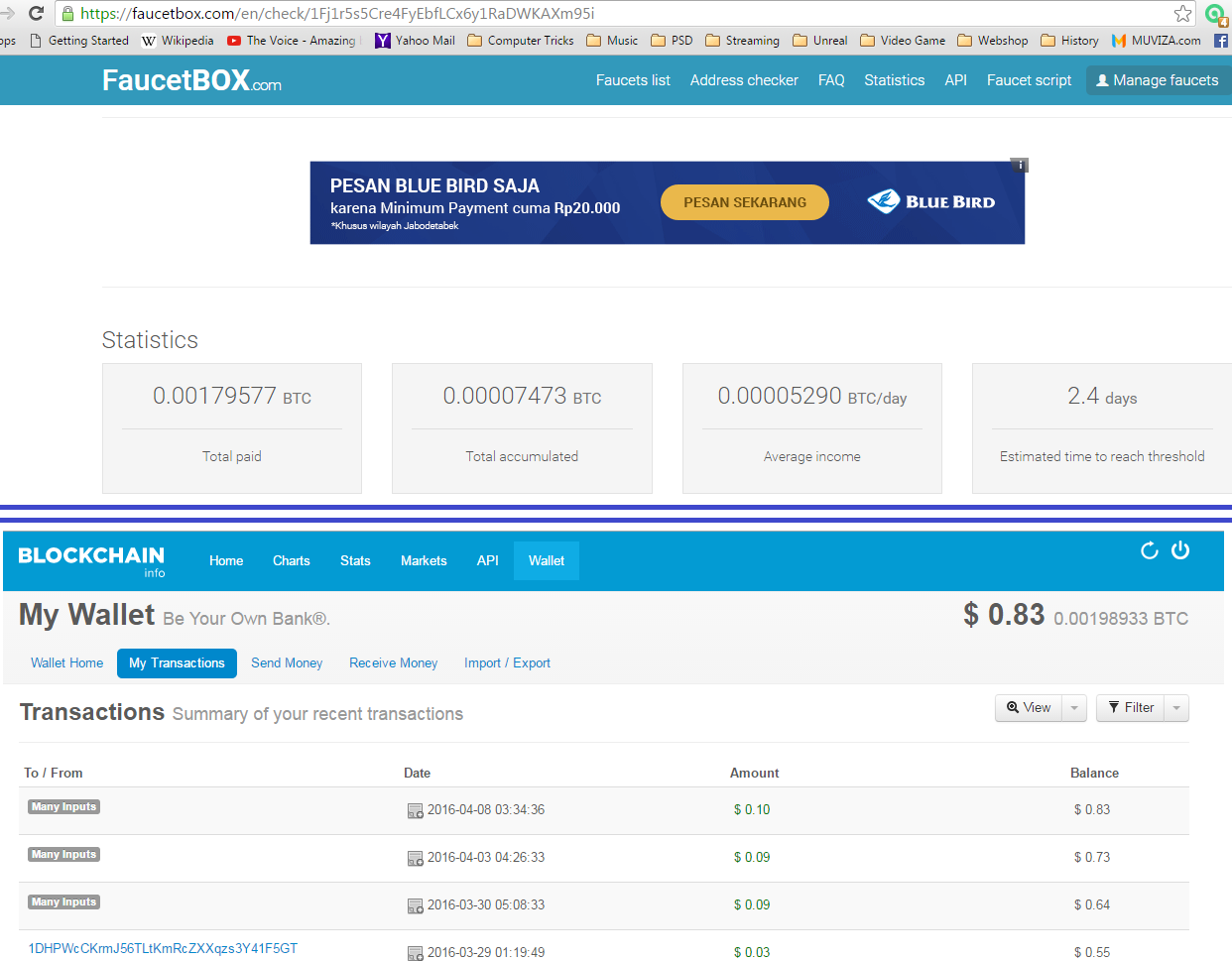Open the Getting Started bookmark

[x=79, y=41]
